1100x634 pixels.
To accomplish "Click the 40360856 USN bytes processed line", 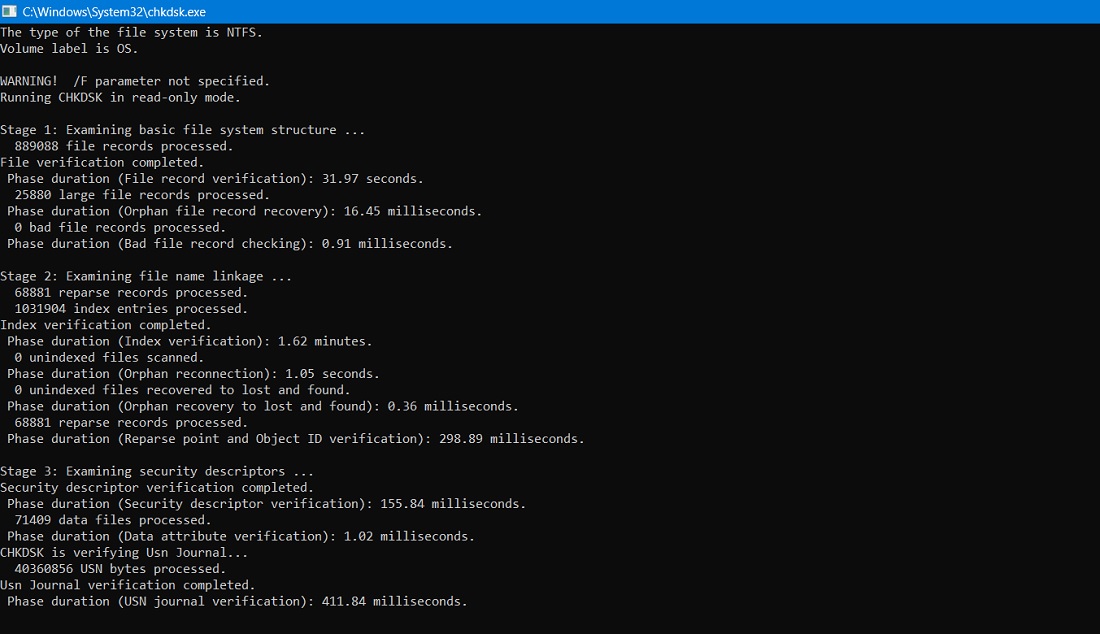I will click(x=120, y=568).
